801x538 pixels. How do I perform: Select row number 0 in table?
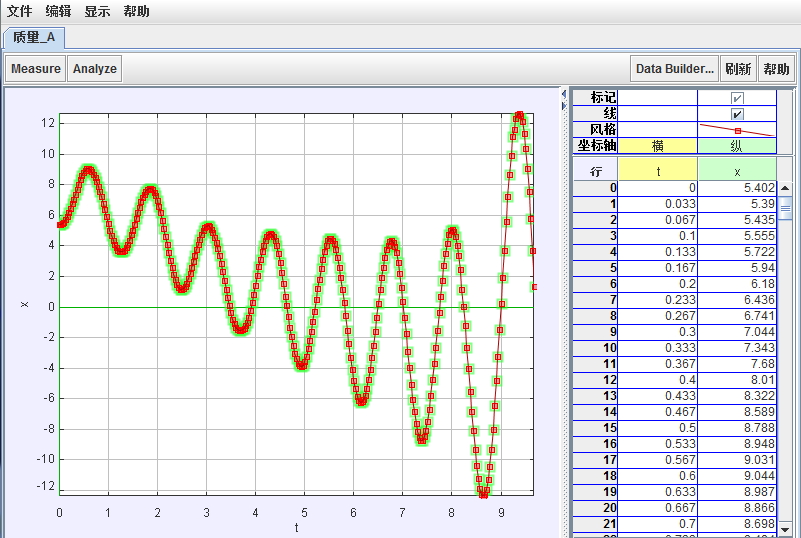click(x=596, y=188)
